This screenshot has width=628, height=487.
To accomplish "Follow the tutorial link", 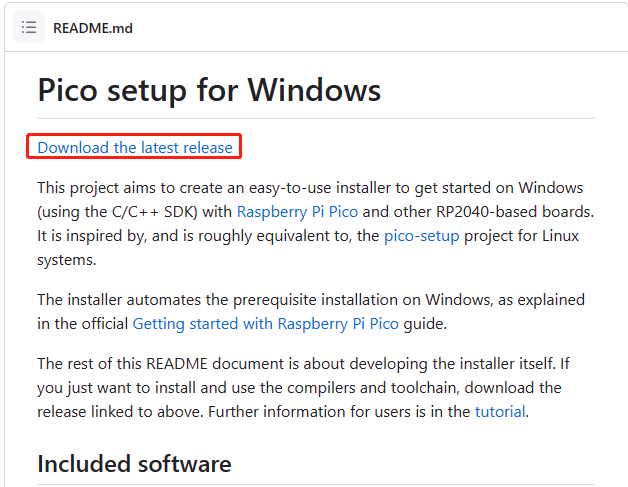I will pyautogui.click(x=500, y=411).
